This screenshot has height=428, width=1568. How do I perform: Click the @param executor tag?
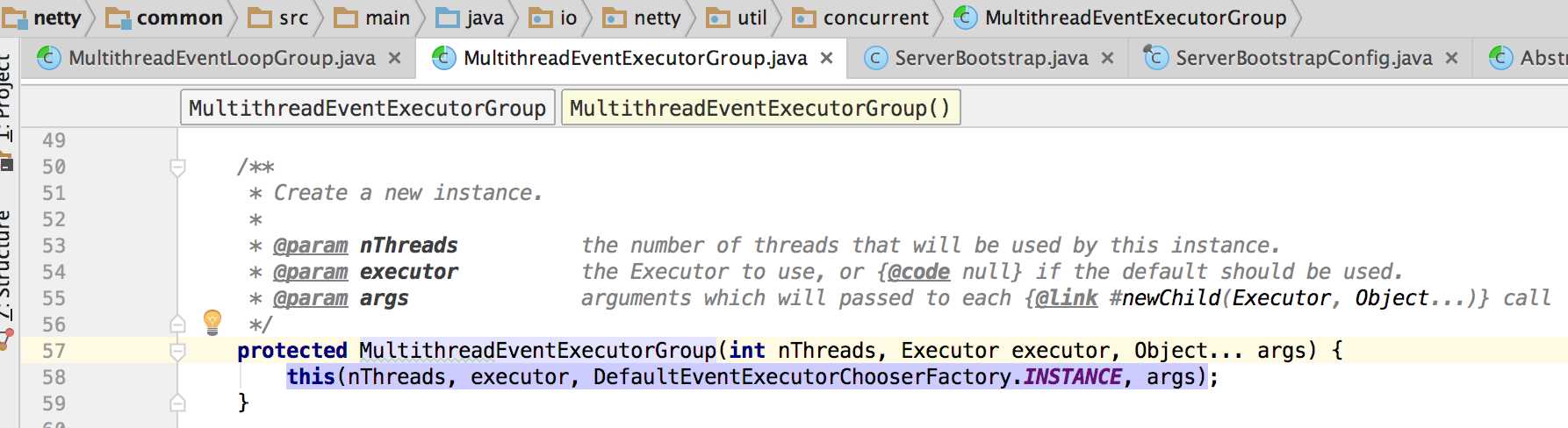point(311,272)
